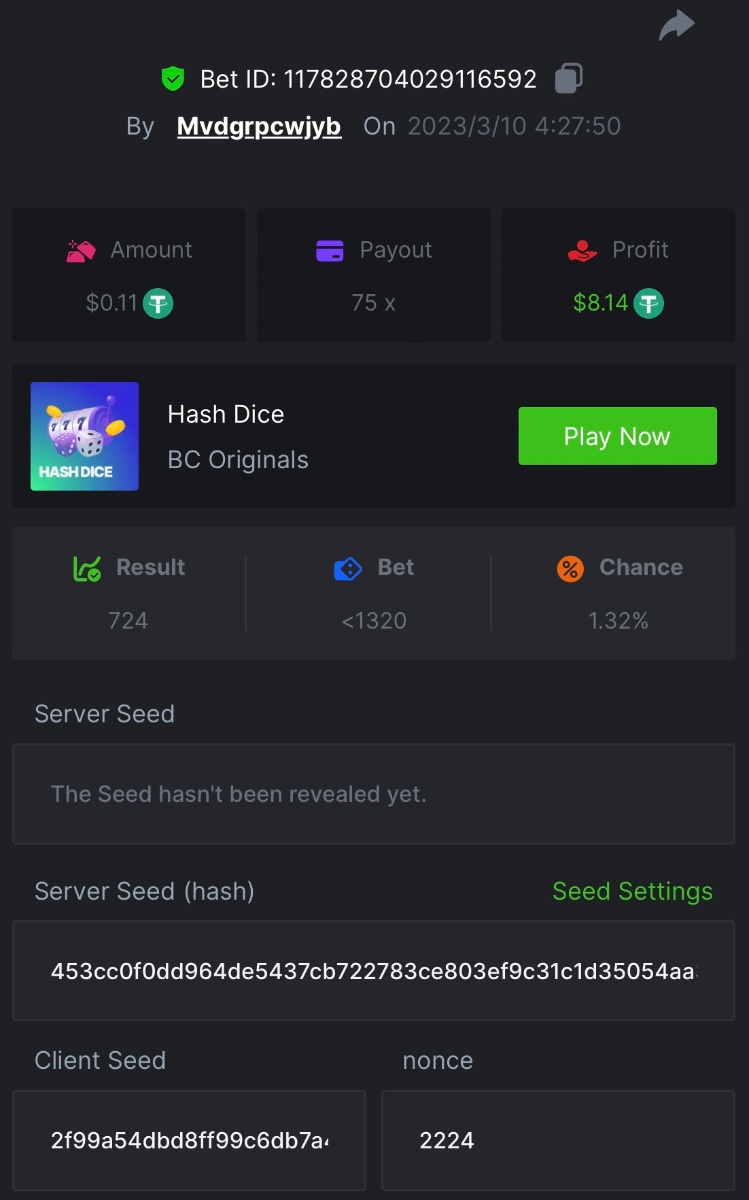Click the Result chart icon
The image size is (749, 1200).
87,568
